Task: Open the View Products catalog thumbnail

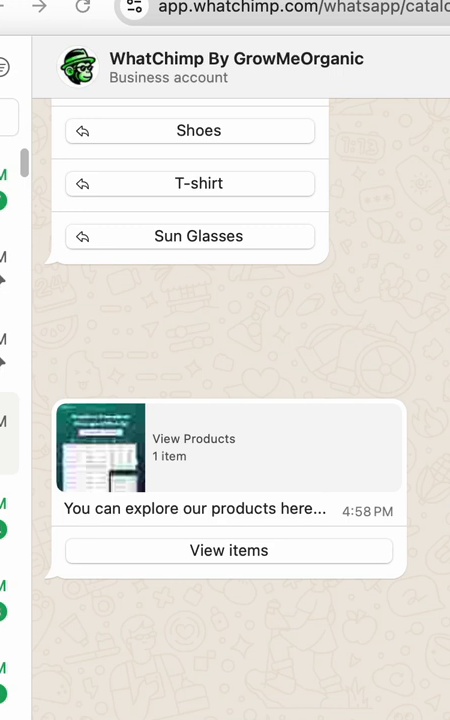Action: [101, 448]
